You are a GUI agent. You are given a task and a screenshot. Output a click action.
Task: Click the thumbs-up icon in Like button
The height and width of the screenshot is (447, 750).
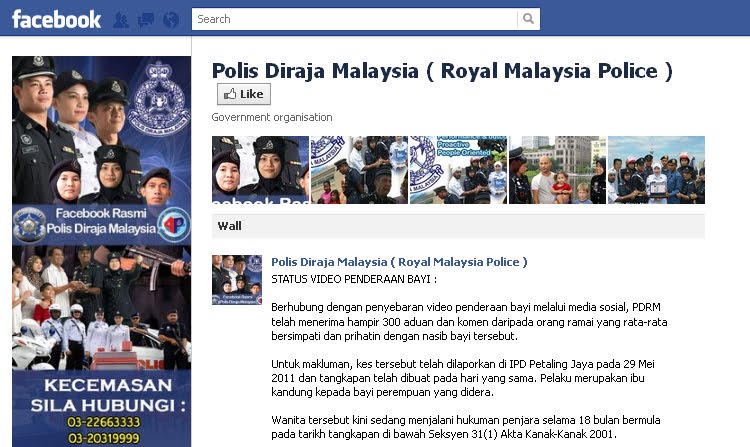(x=230, y=94)
